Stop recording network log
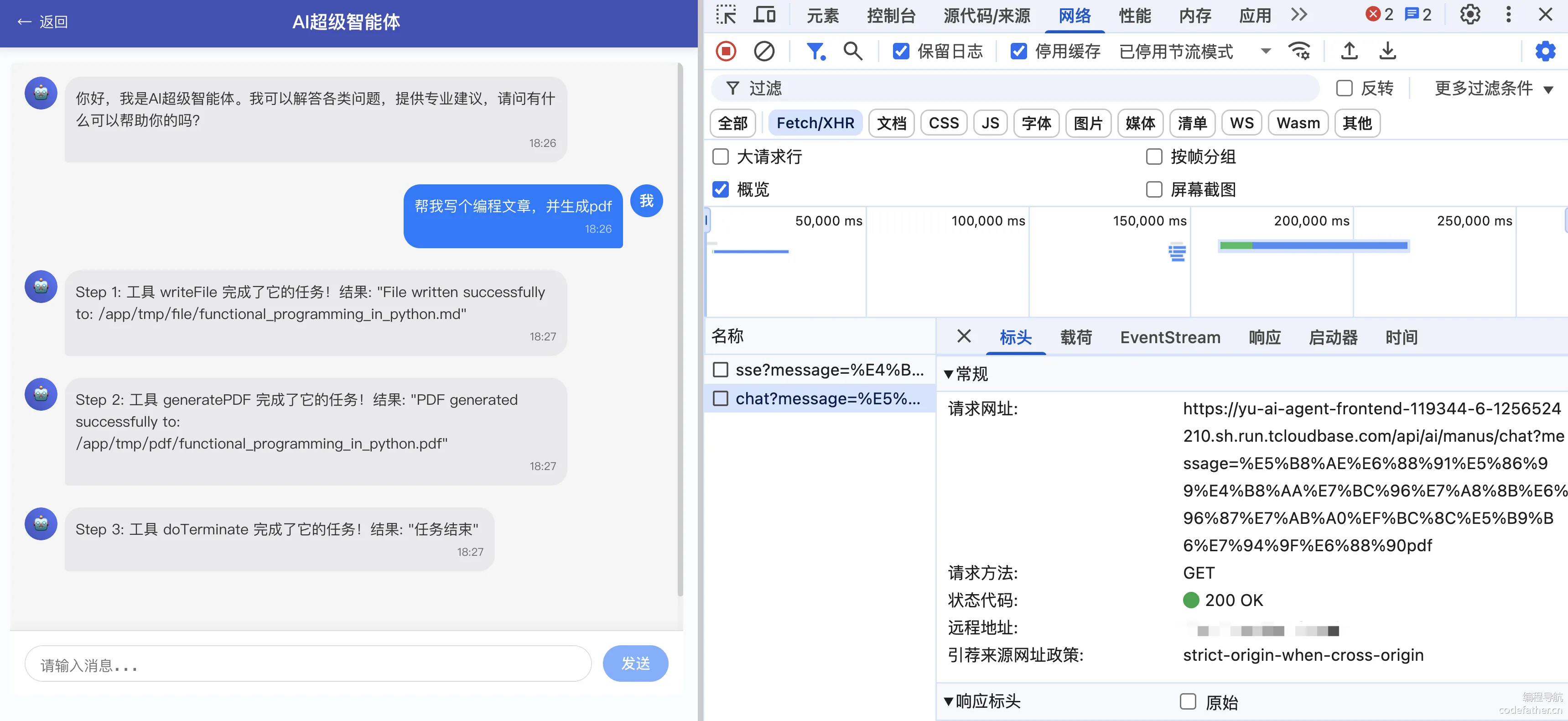 [x=726, y=51]
